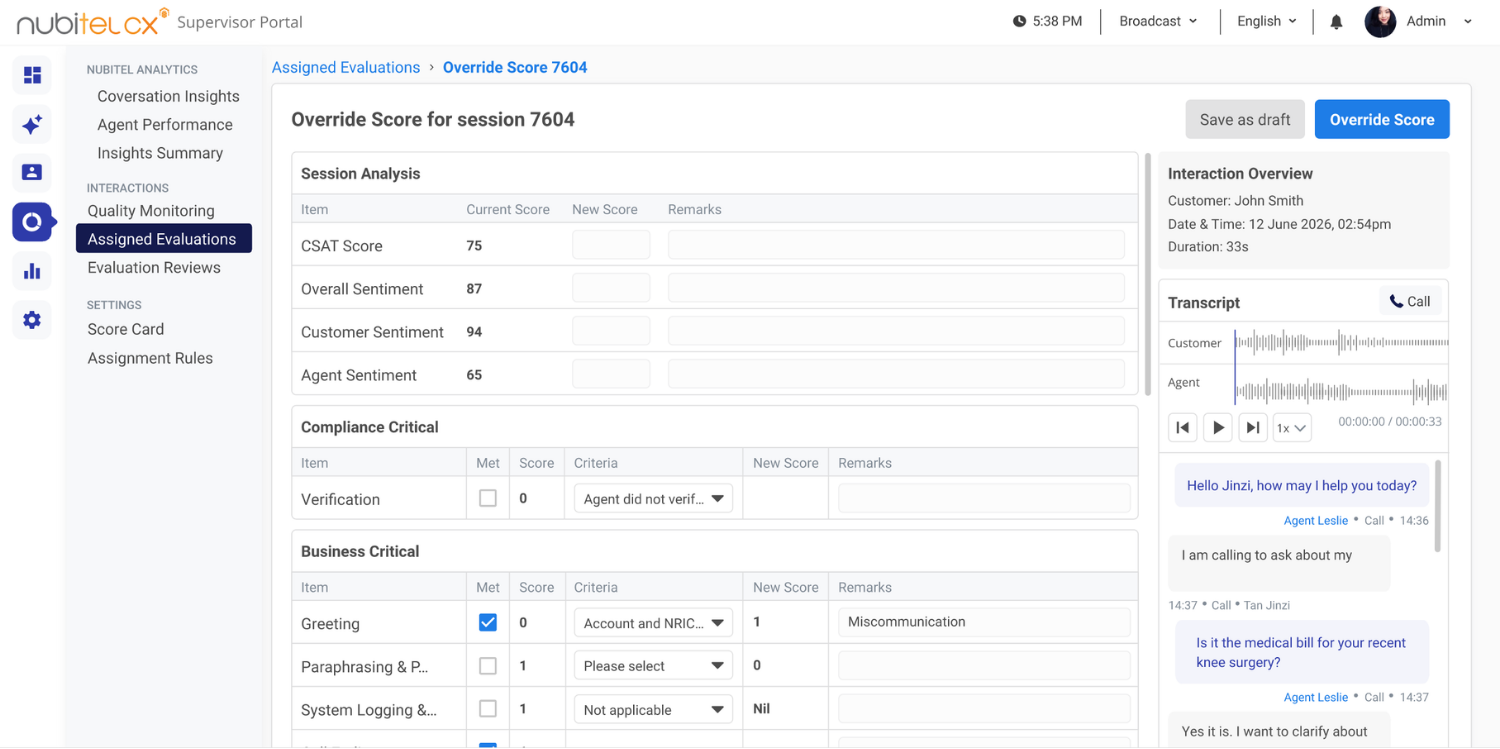Open the English language dropdown
Screen dimensions: 1500x749
coord(1267,21)
